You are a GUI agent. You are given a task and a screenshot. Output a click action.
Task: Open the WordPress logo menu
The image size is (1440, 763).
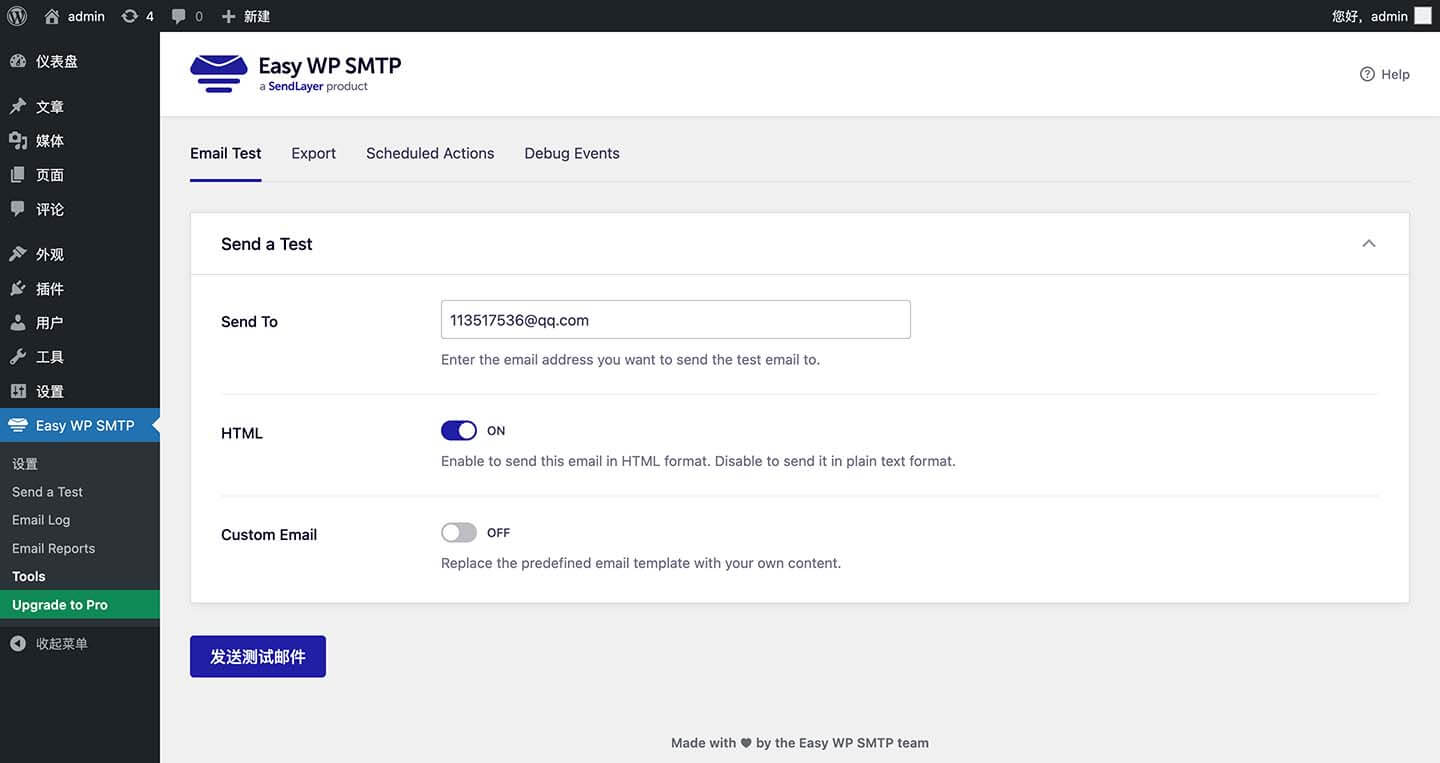tap(17, 16)
